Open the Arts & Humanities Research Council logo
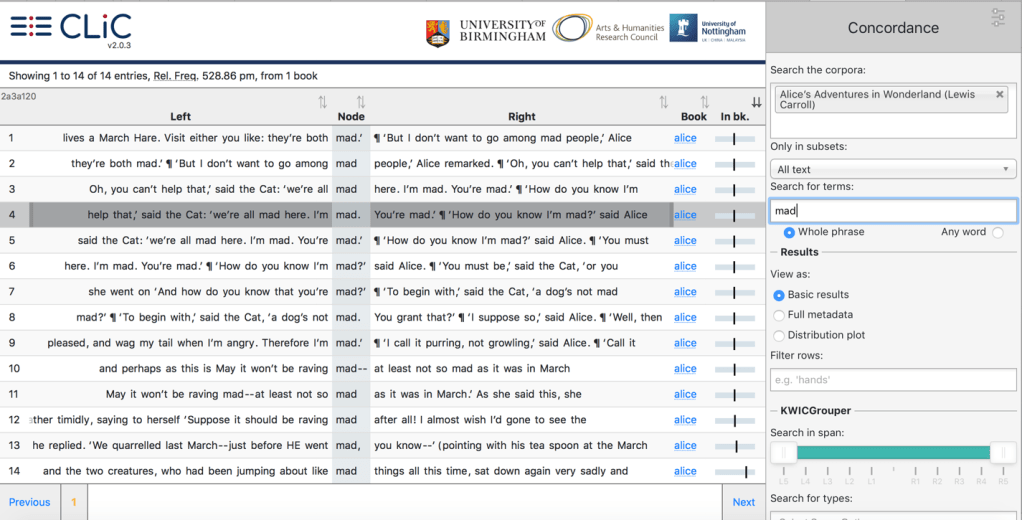The image size is (1022, 520). (608, 29)
